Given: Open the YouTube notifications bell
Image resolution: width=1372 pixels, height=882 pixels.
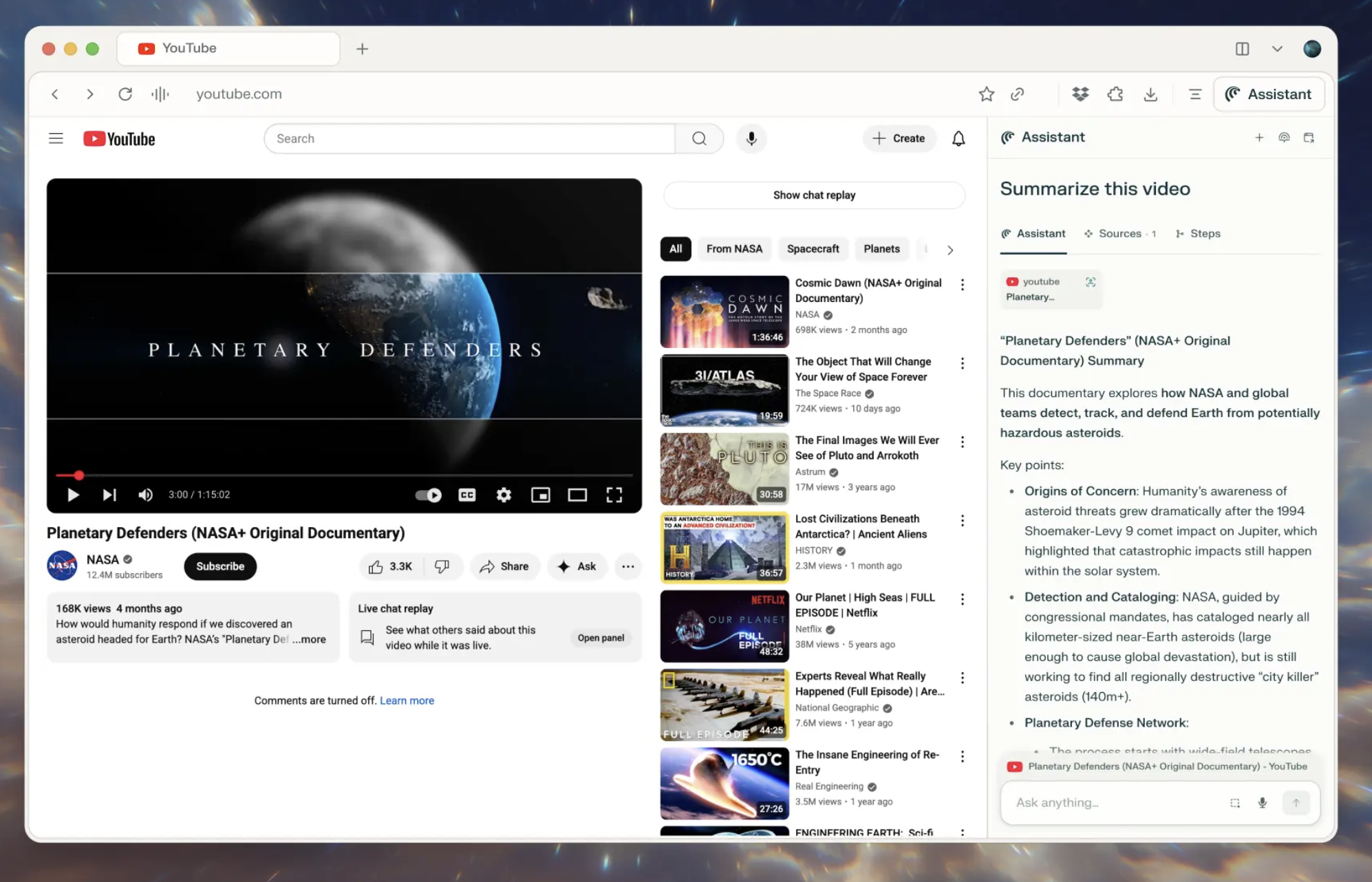Looking at the screenshot, I should click(x=958, y=138).
